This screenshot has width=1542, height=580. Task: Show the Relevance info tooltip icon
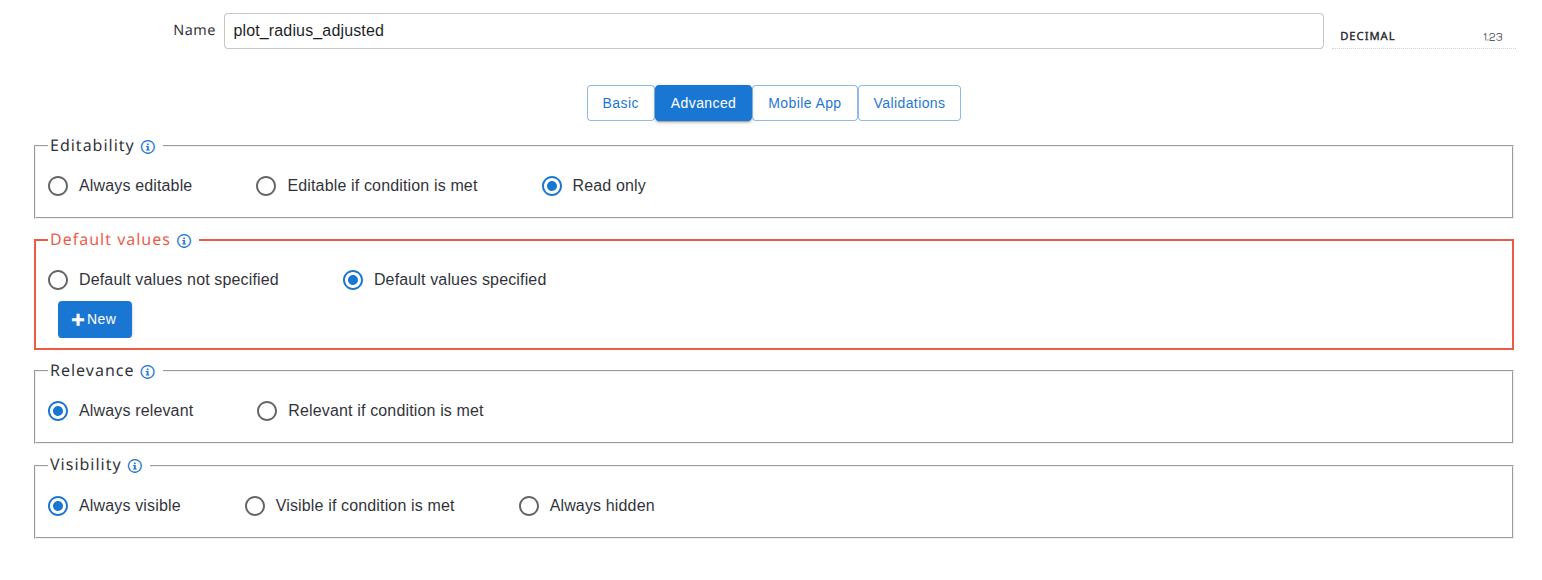(x=148, y=372)
